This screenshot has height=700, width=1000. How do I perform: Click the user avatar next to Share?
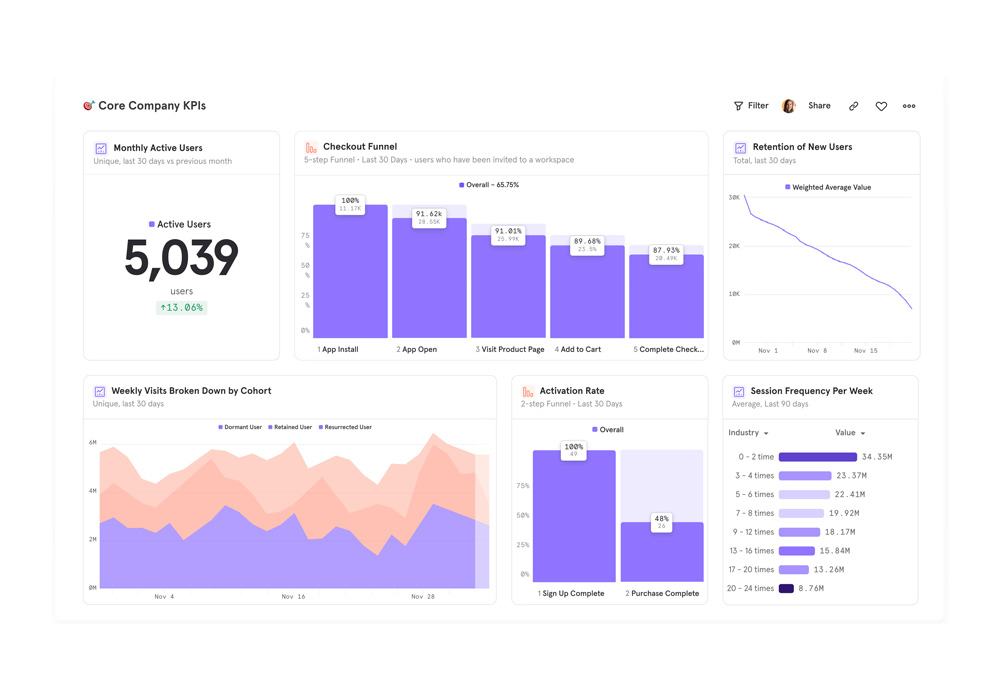point(788,106)
